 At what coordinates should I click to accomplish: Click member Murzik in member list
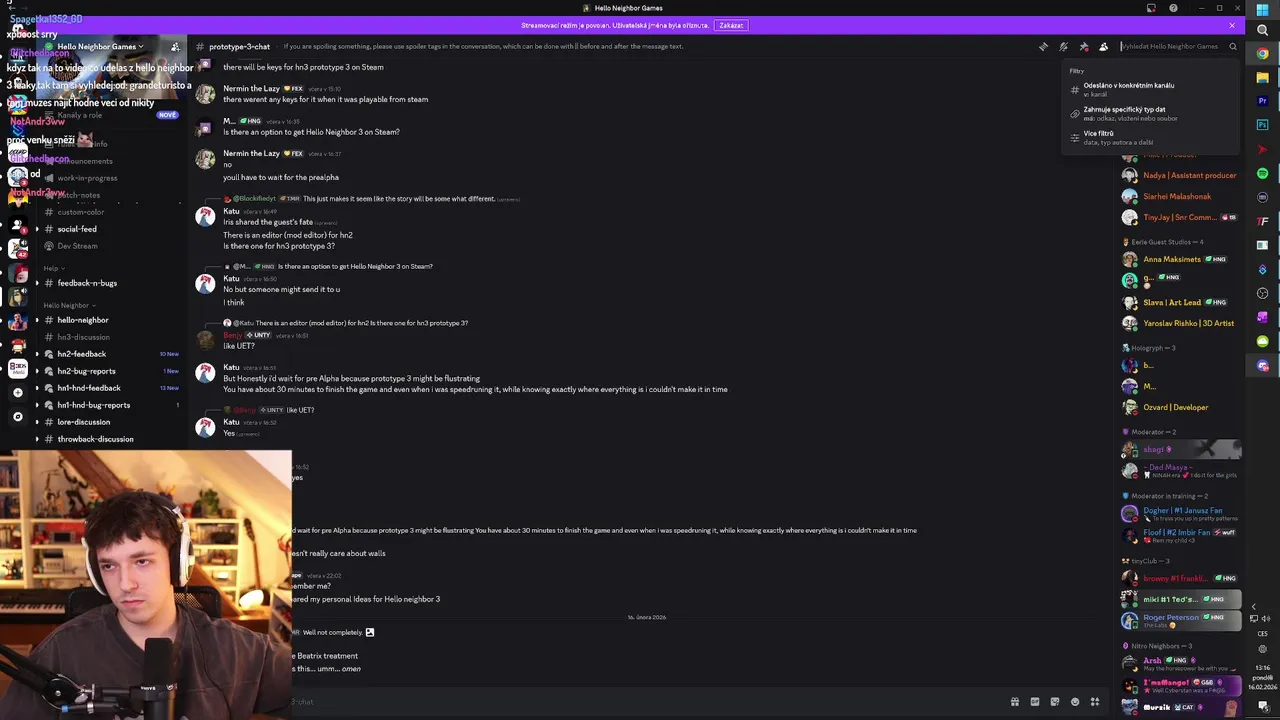coord(1180,707)
